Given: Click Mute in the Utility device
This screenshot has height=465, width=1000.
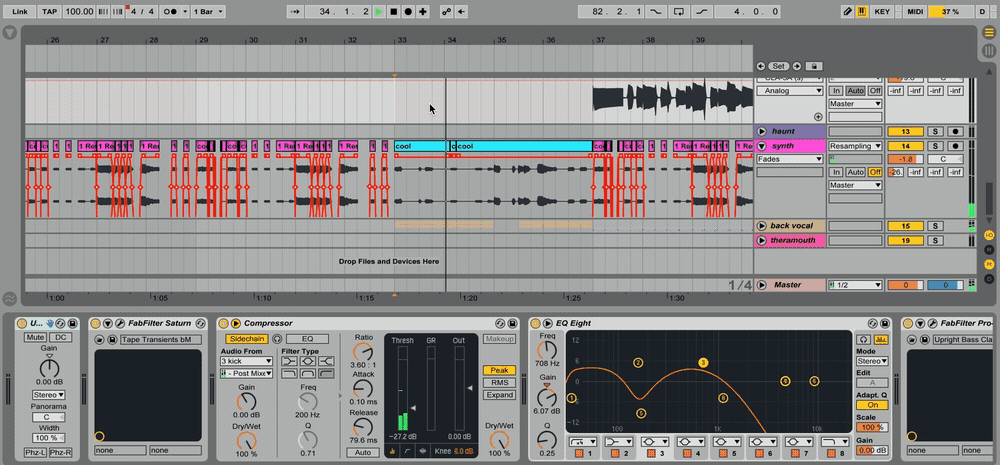Looking at the screenshot, I should tap(35, 337).
